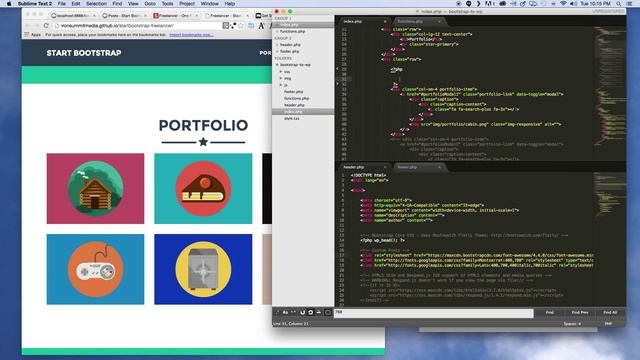
Task: Switch to the localhost:8888 Chrome tab
Action: coord(73,16)
